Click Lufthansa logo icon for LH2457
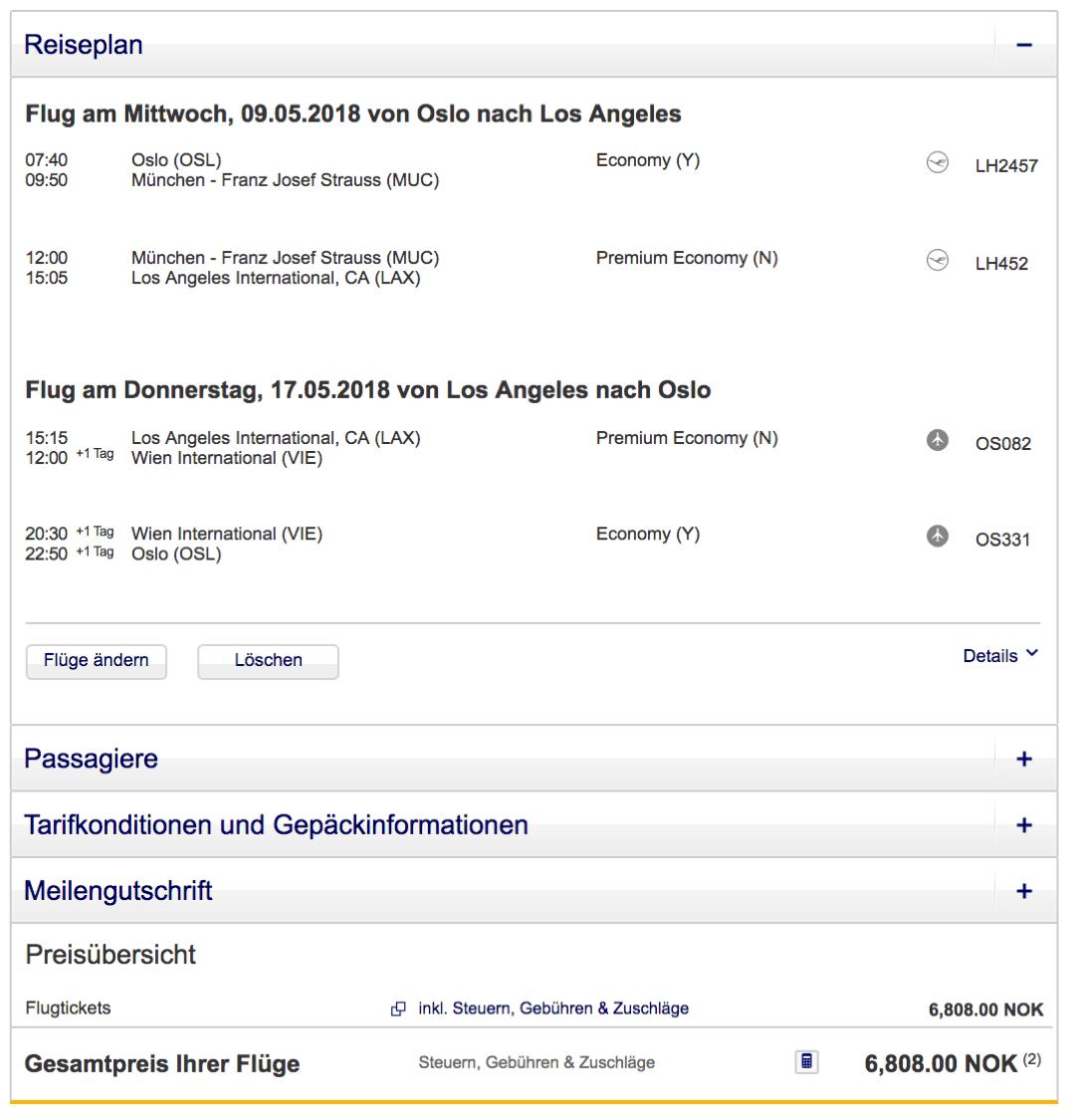 tap(937, 163)
